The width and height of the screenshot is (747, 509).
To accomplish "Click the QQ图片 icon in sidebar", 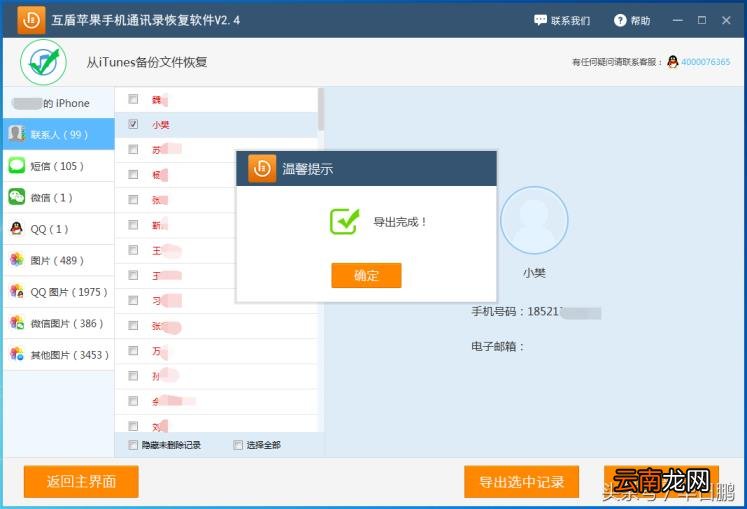I will 17,291.
